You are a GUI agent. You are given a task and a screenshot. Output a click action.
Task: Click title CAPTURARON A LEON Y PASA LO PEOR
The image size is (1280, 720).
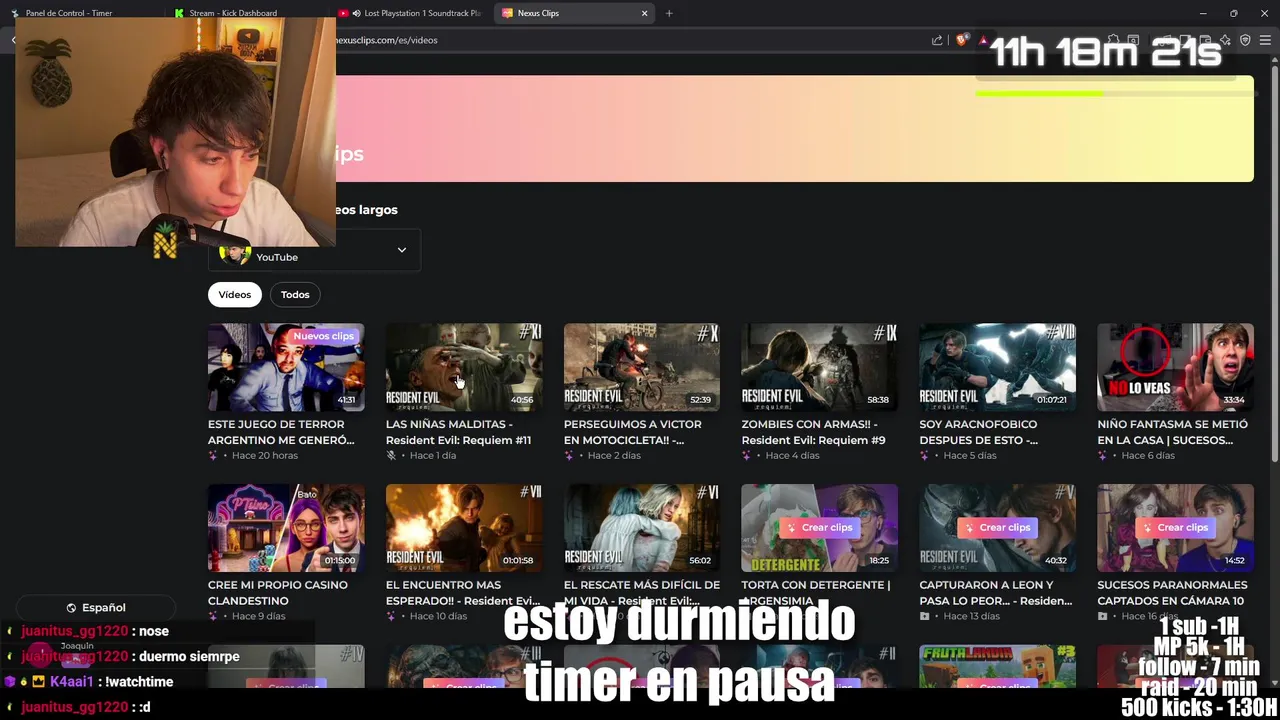click(996, 593)
